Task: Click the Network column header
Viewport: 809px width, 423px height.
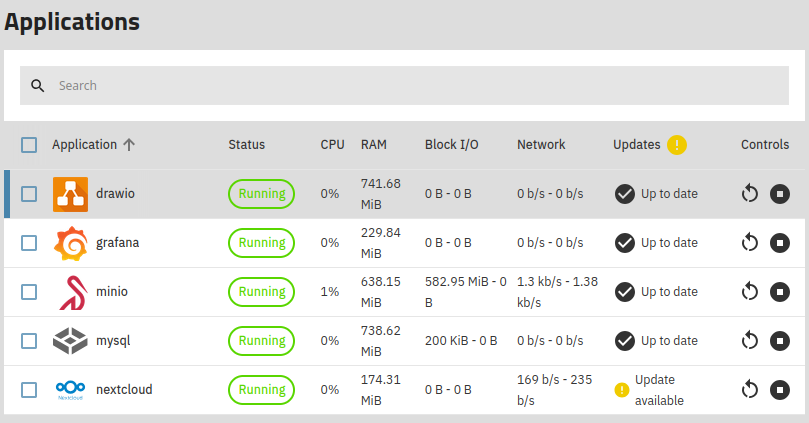Action: [x=541, y=145]
